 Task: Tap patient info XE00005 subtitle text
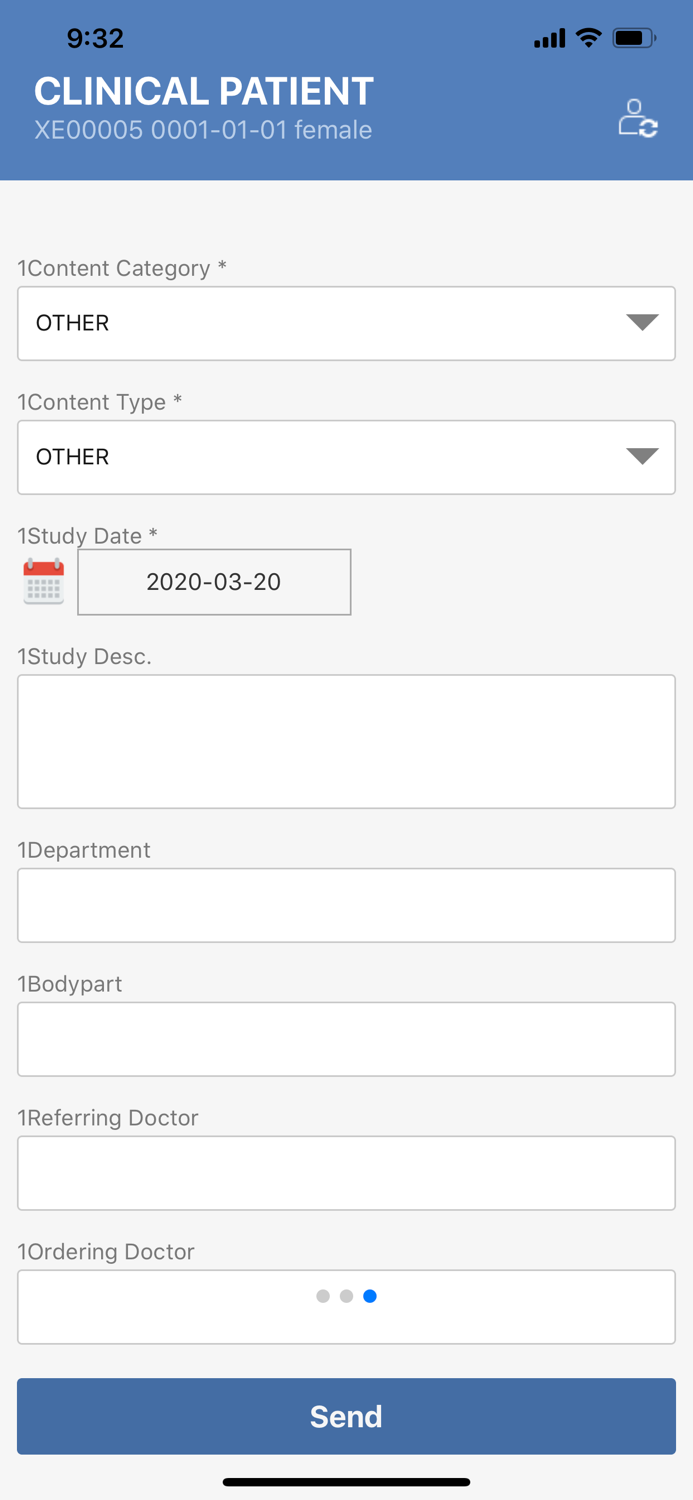[203, 130]
